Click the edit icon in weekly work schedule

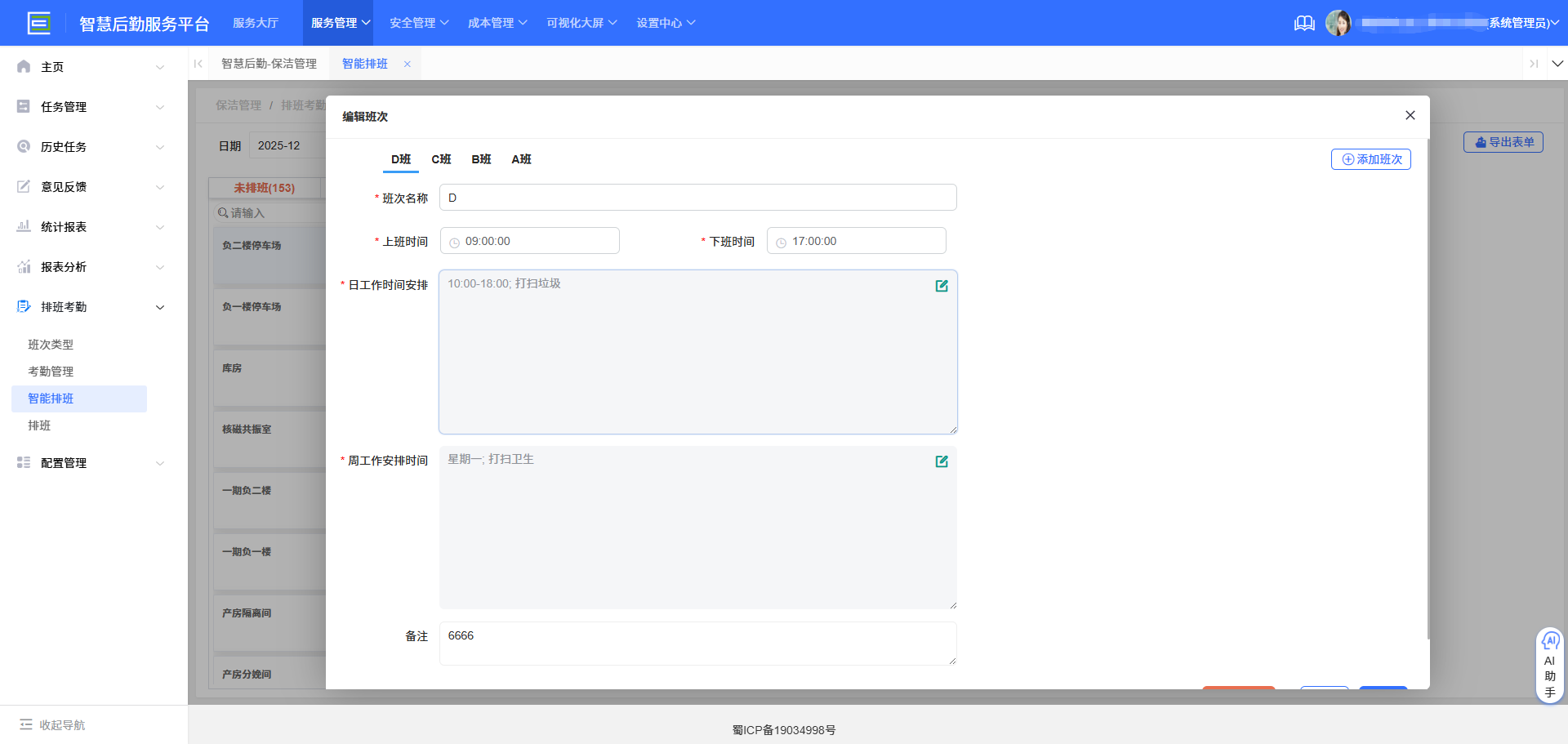tap(942, 461)
